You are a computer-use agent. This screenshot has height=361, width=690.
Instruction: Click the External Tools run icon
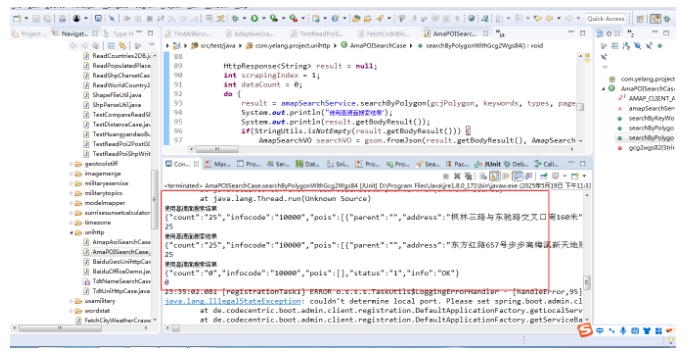tap(293, 18)
